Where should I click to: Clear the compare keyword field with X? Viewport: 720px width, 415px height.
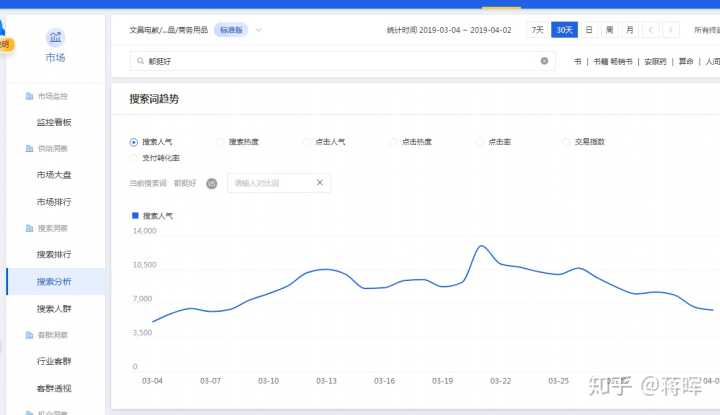click(319, 183)
